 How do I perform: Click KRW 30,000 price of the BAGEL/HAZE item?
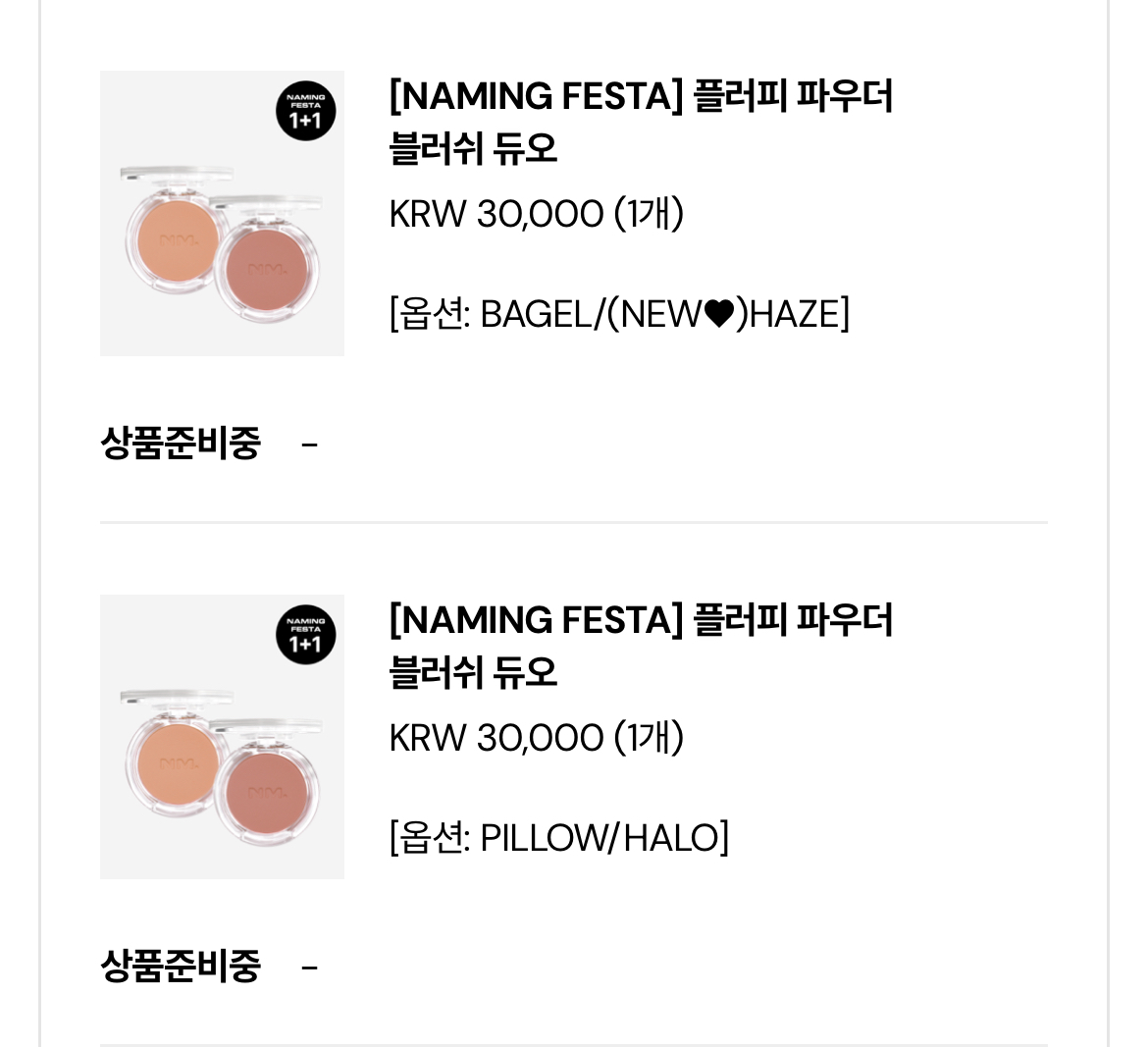496,214
